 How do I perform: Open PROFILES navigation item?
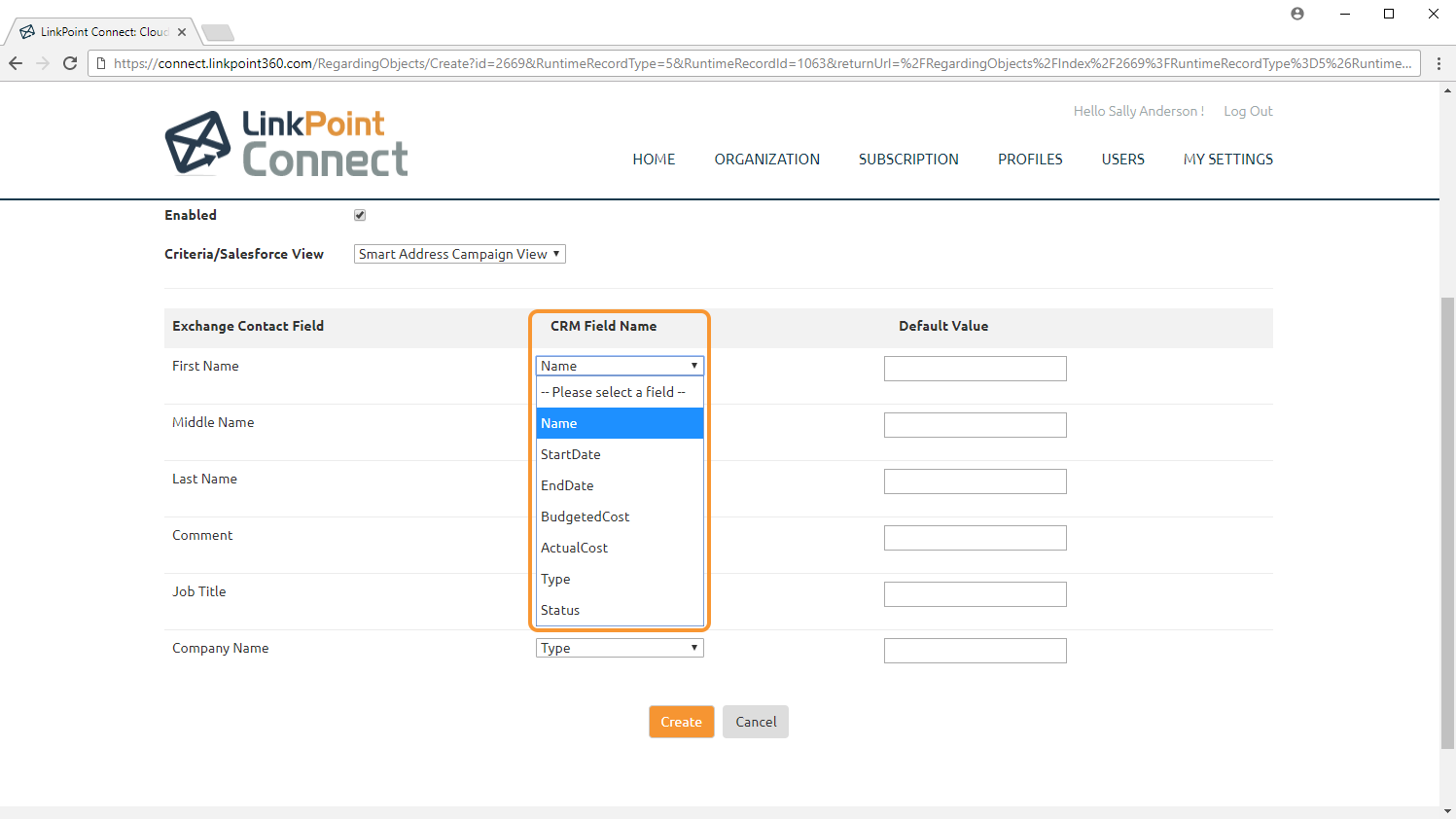(x=1030, y=160)
